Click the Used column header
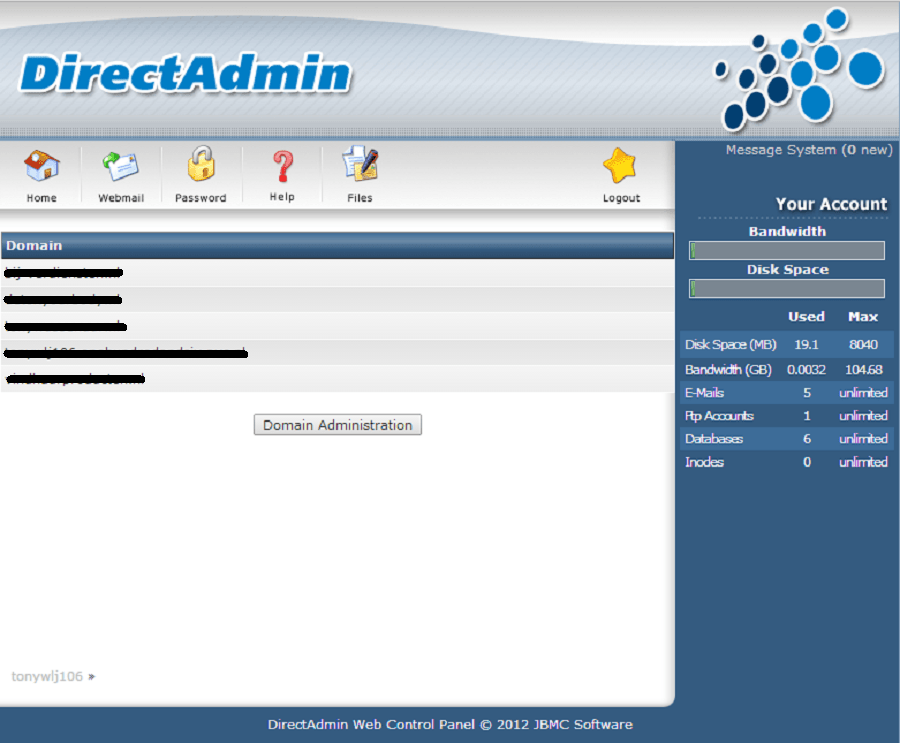The height and width of the screenshot is (743, 900). tap(806, 316)
